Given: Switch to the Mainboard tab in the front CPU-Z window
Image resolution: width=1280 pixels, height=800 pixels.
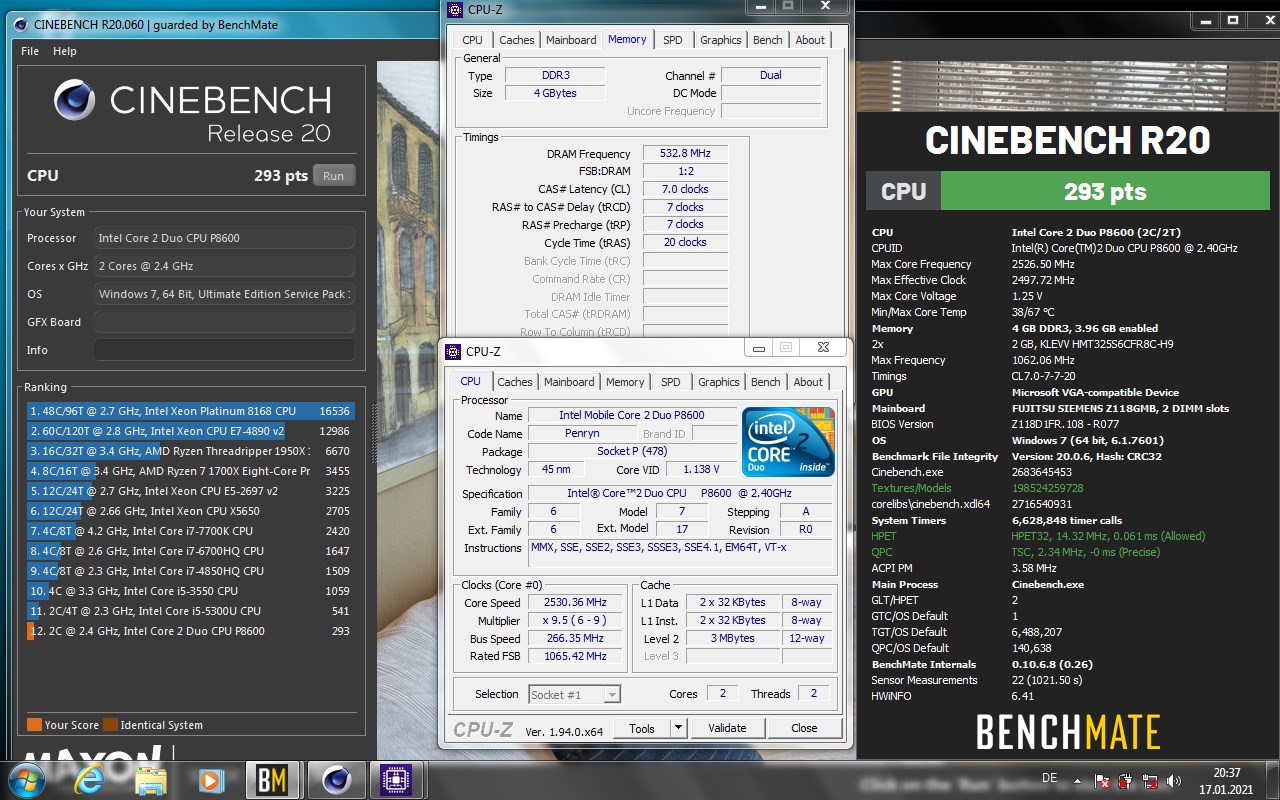Looking at the screenshot, I should pos(569,382).
